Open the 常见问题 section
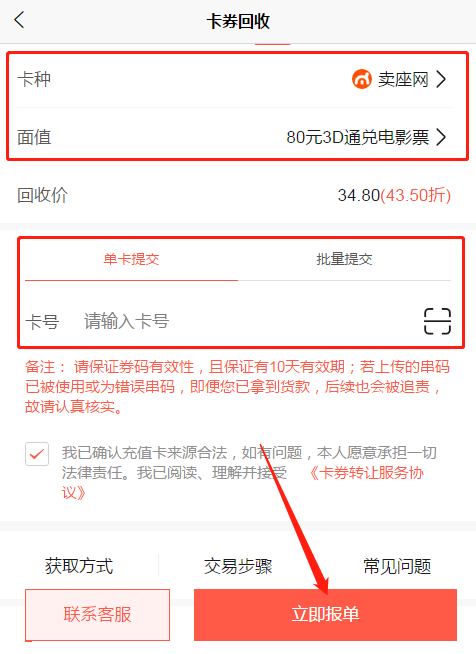This screenshot has width=476, height=654. 397,566
